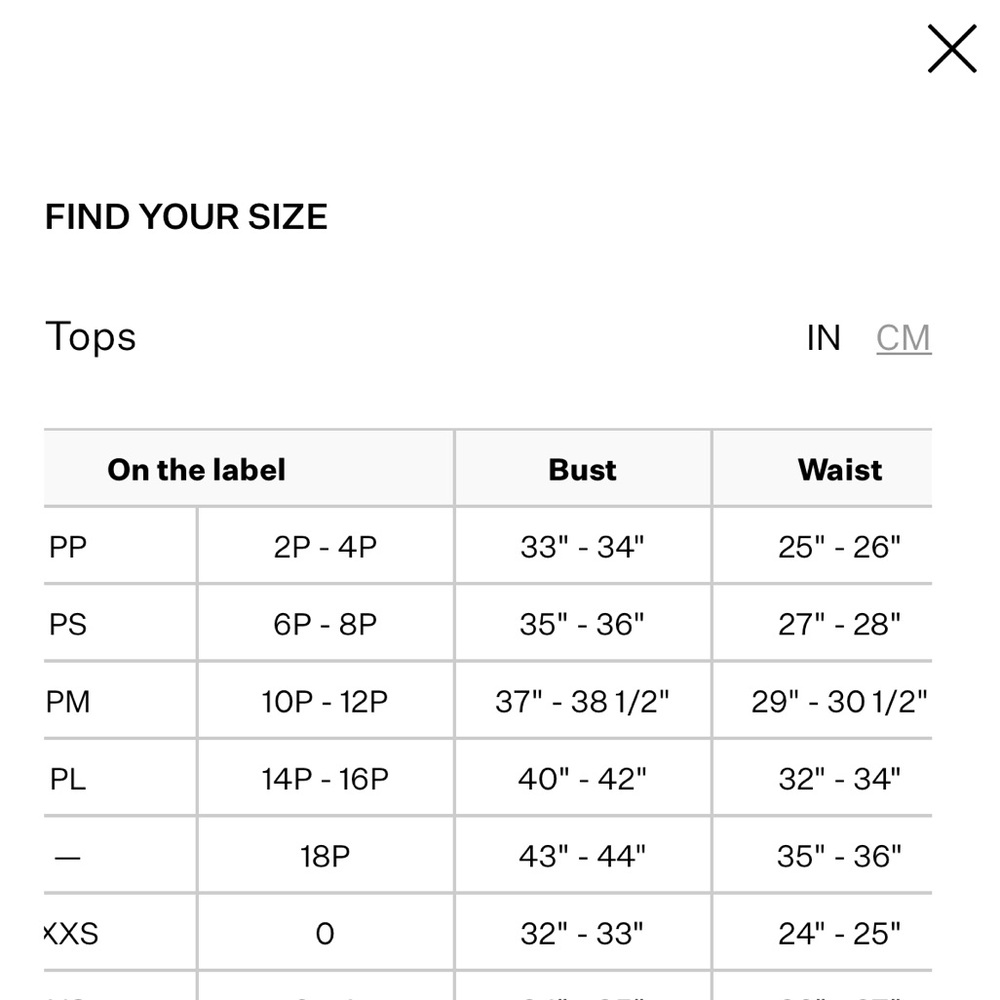Click the underlined CM link

(903, 338)
